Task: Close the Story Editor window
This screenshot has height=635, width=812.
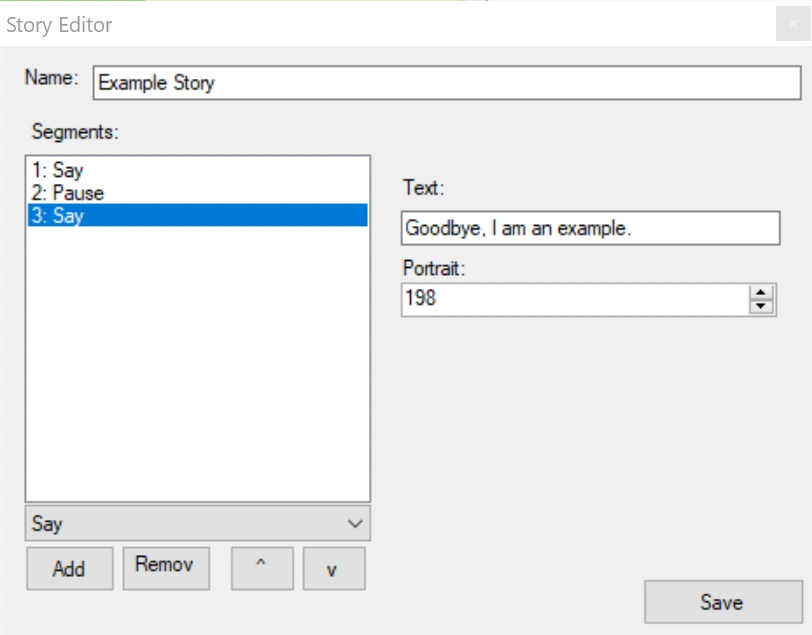Action: [793, 24]
